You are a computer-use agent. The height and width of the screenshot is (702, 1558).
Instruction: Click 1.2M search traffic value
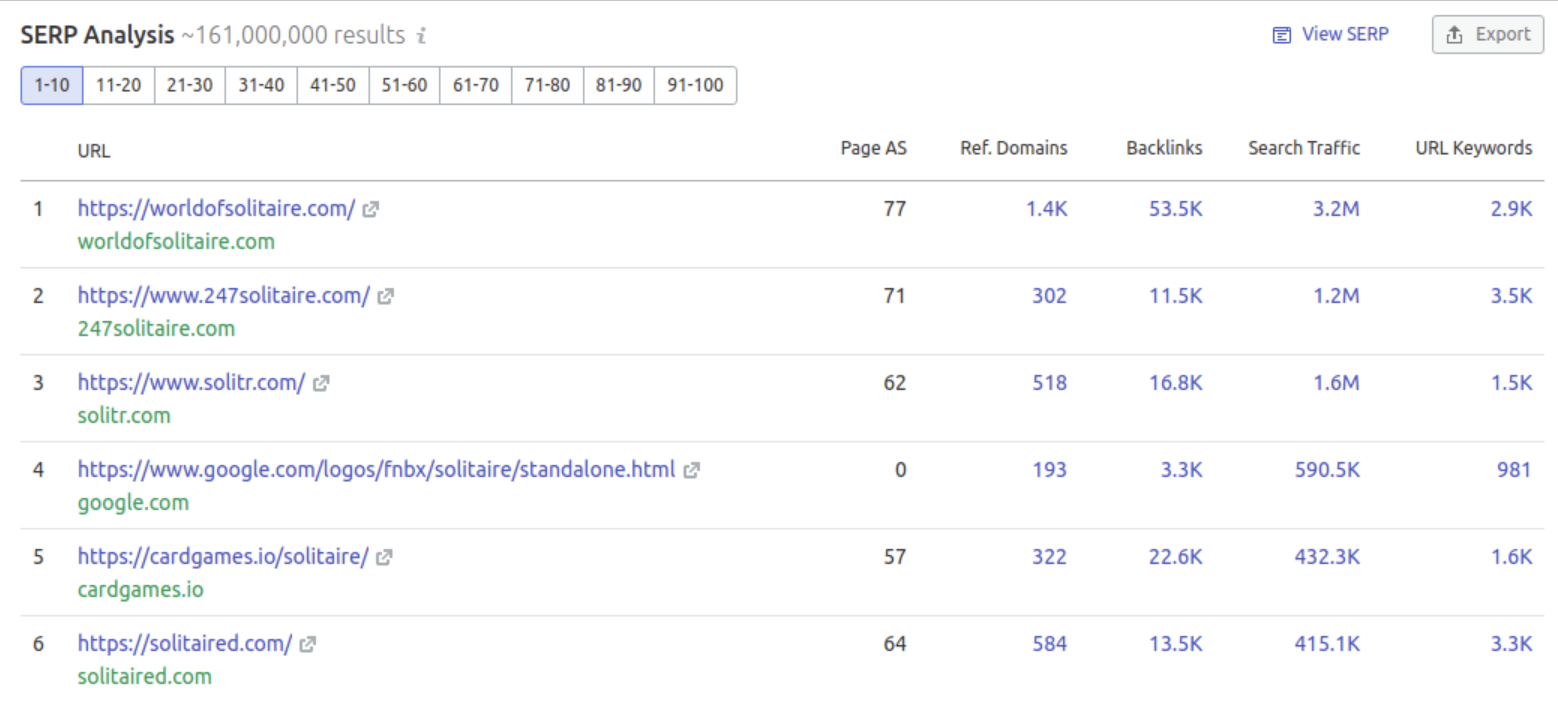[1336, 296]
